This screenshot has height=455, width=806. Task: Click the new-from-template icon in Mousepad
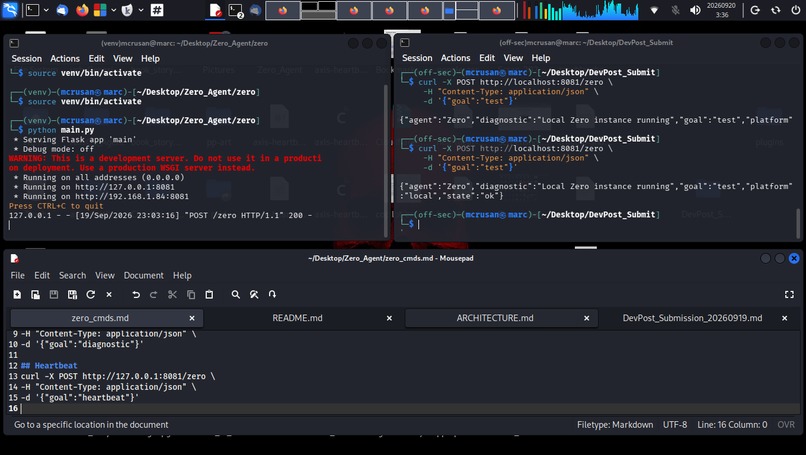click(x=35, y=295)
